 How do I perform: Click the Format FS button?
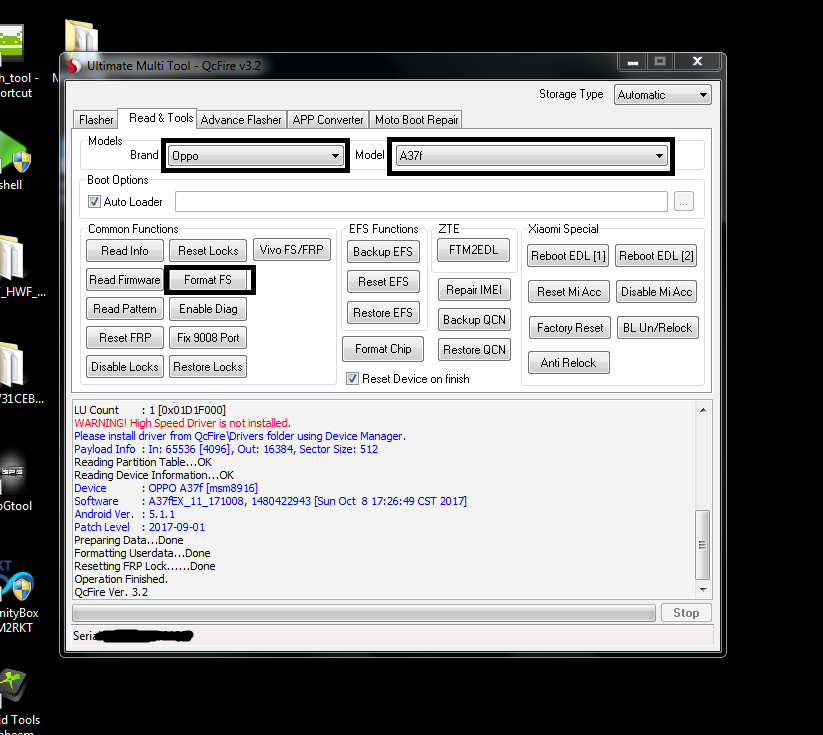pyautogui.click(x=208, y=280)
